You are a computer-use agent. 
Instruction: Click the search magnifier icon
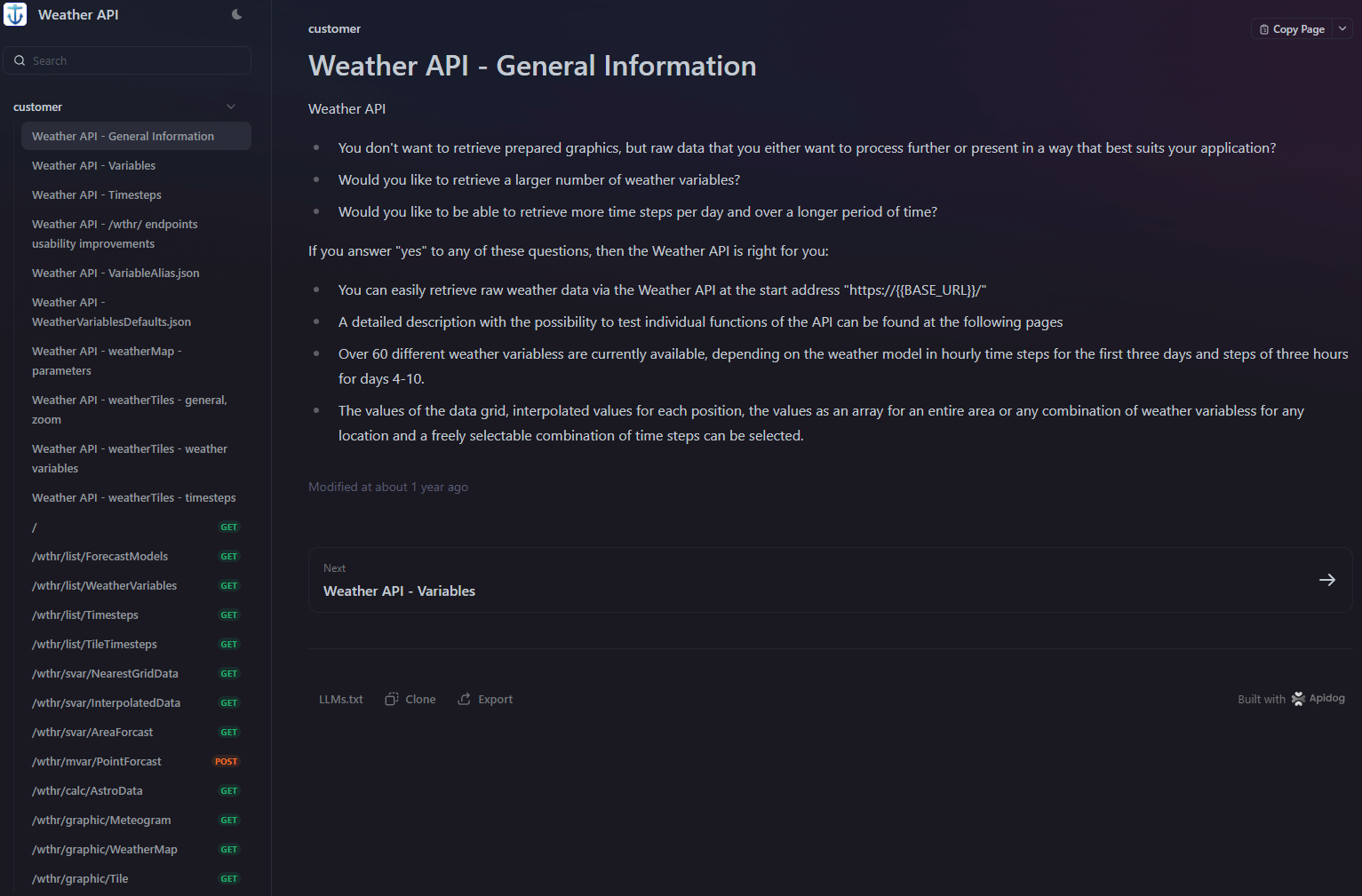[20, 60]
